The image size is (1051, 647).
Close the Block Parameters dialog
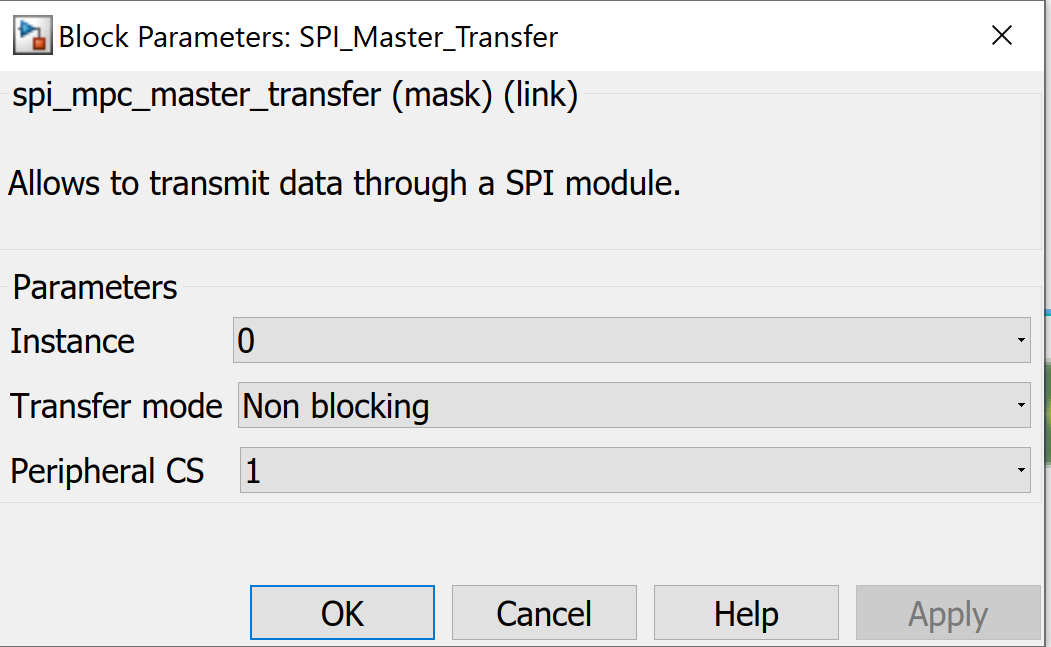[1001, 34]
